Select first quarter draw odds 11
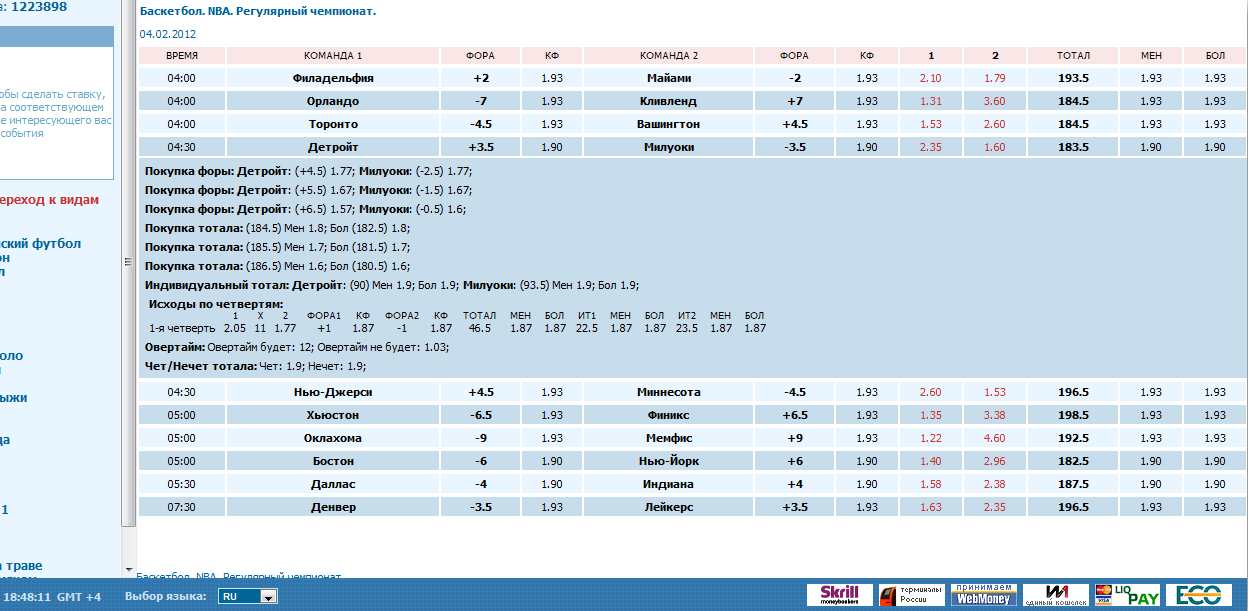Image resolution: width=1248 pixels, height=611 pixels. click(x=260, y=328)
